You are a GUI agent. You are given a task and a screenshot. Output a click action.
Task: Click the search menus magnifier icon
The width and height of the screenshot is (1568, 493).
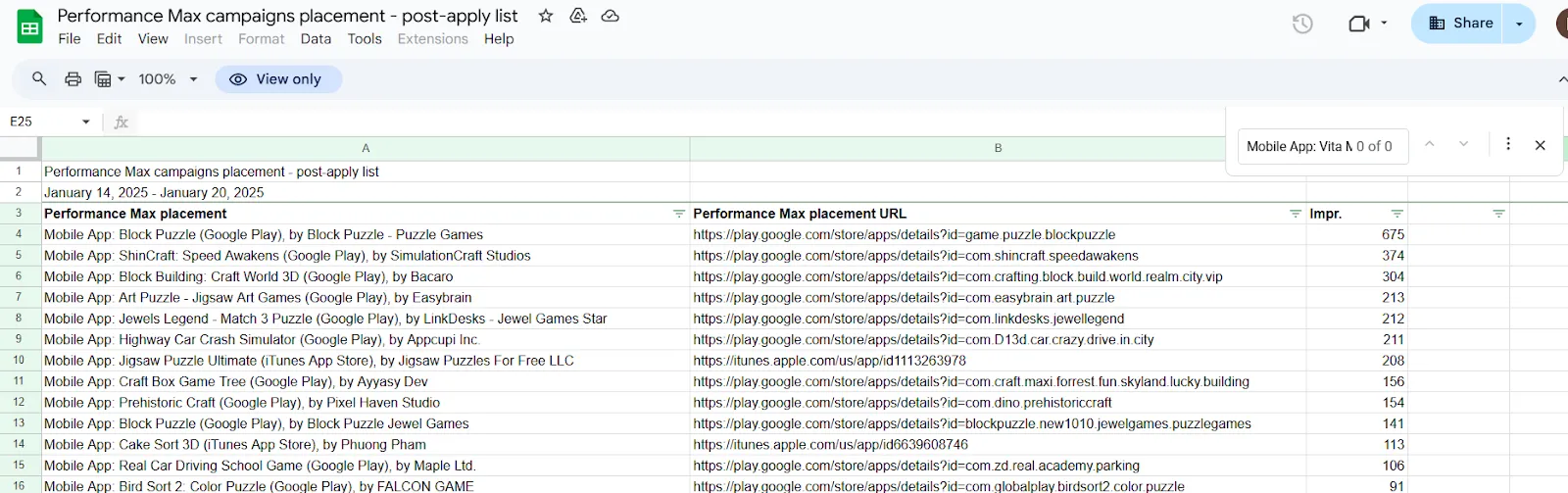pos(39,78)
